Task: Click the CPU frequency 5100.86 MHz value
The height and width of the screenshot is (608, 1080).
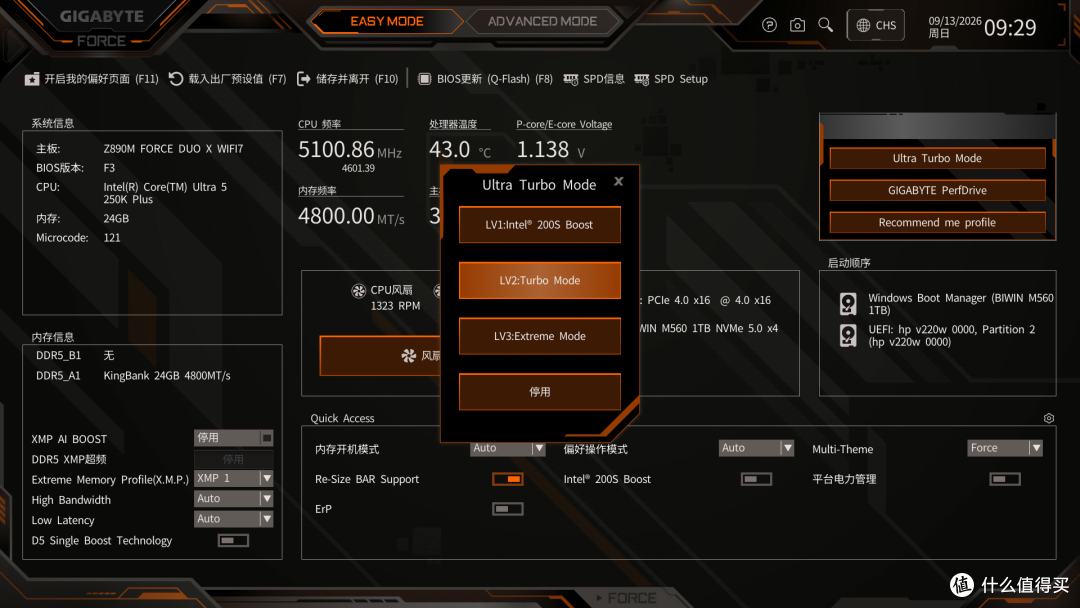Action: click(x=350, y=149)
